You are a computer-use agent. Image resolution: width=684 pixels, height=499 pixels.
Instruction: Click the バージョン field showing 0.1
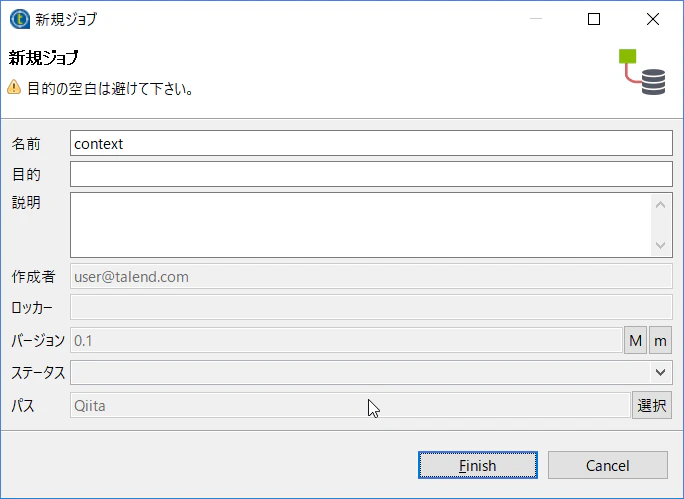tap(346, 340)
